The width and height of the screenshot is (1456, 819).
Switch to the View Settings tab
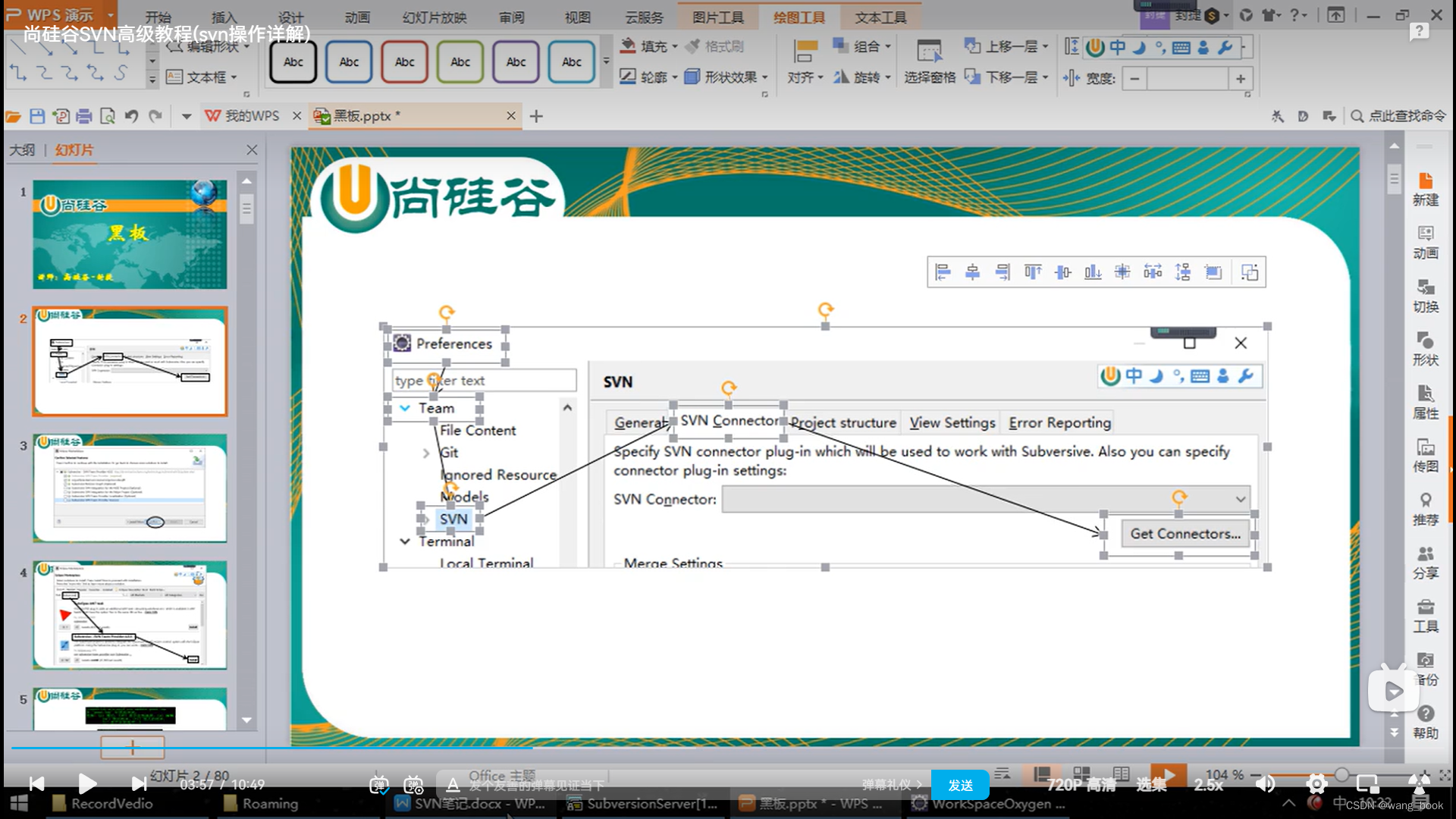pos(951,422)
